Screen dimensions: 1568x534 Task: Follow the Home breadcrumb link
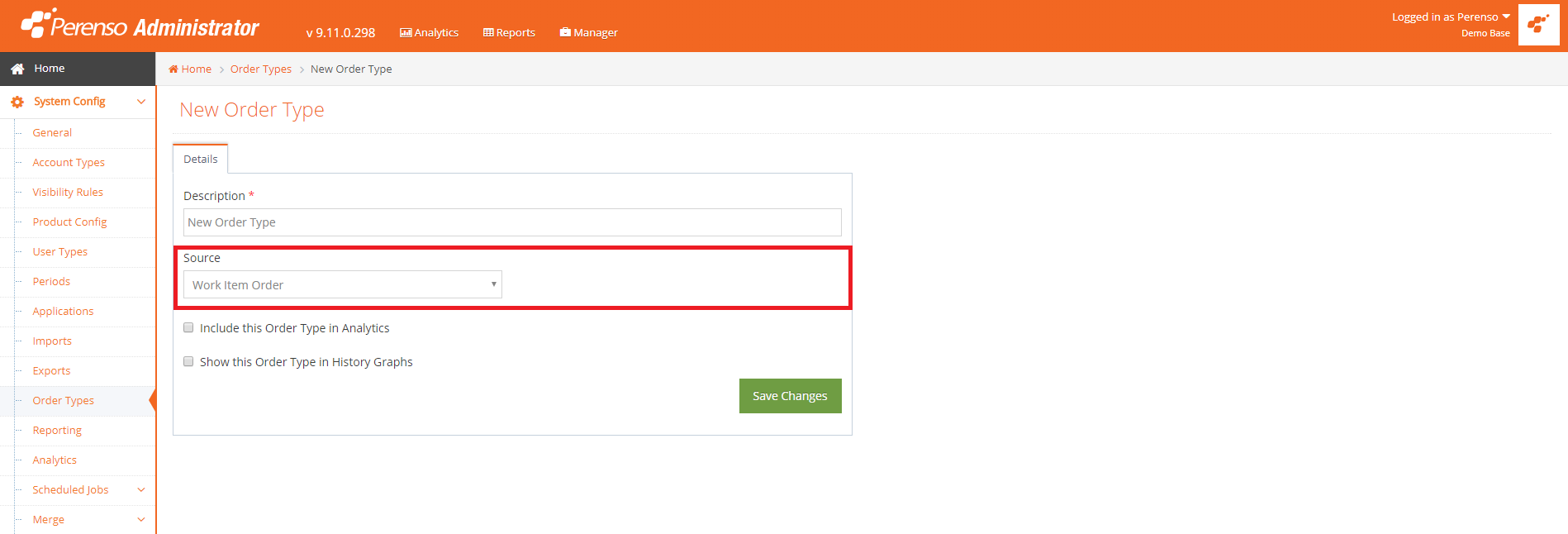[x=197, y=69]
